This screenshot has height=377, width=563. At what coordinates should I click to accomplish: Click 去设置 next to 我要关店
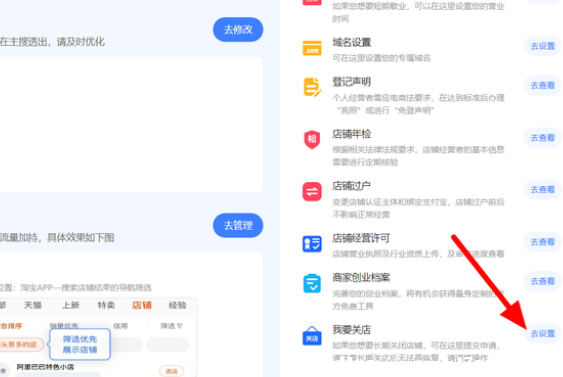pos(543,334)
